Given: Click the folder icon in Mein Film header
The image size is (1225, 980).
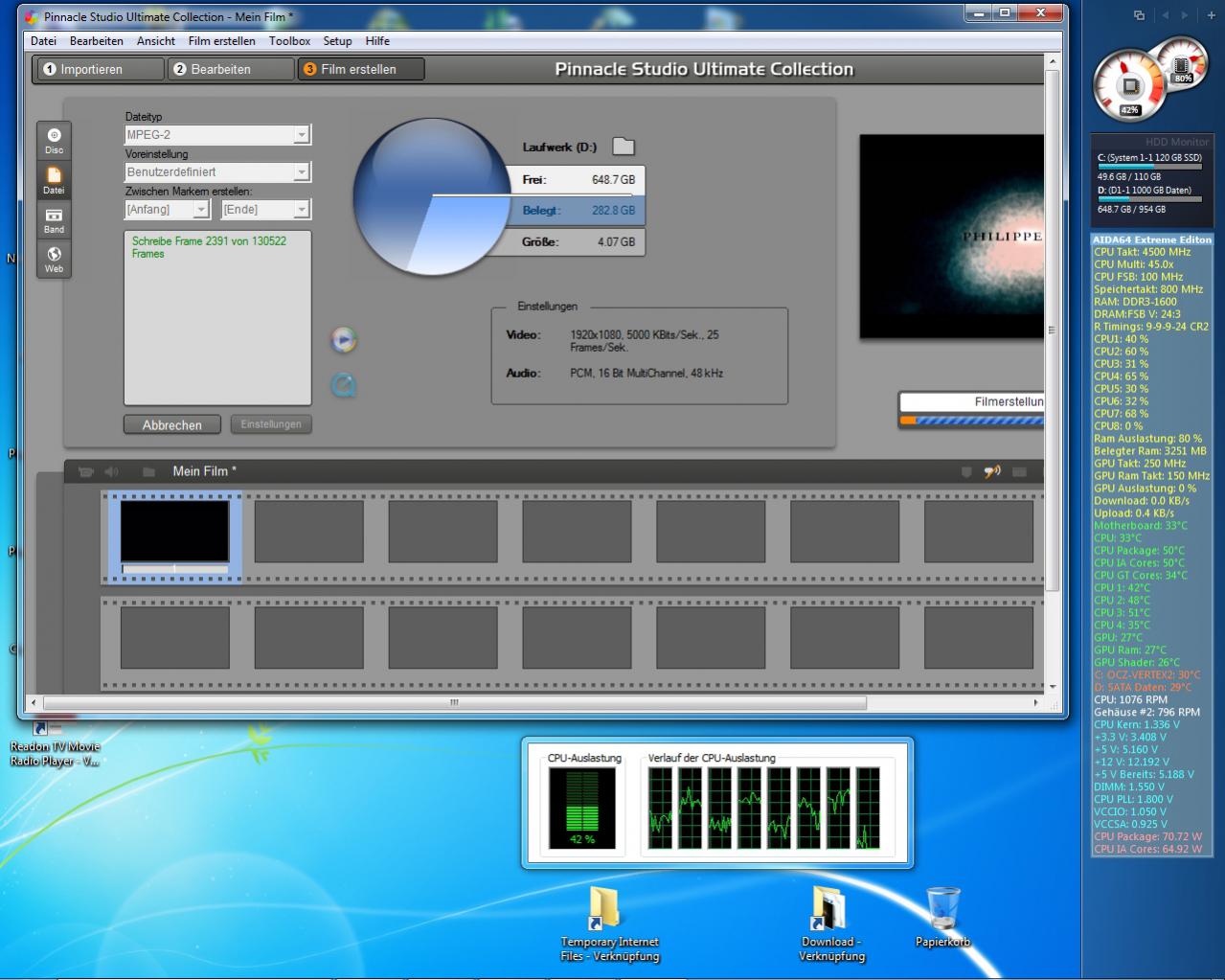Looking at the screenshot, I should point(148,471).
